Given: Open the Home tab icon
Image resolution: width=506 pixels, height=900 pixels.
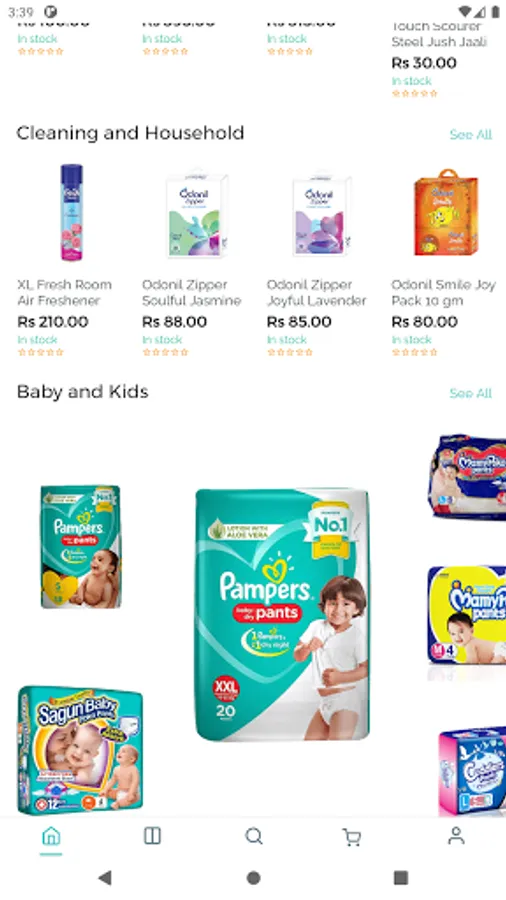Looking at the screenshot, I should point(51,836).
